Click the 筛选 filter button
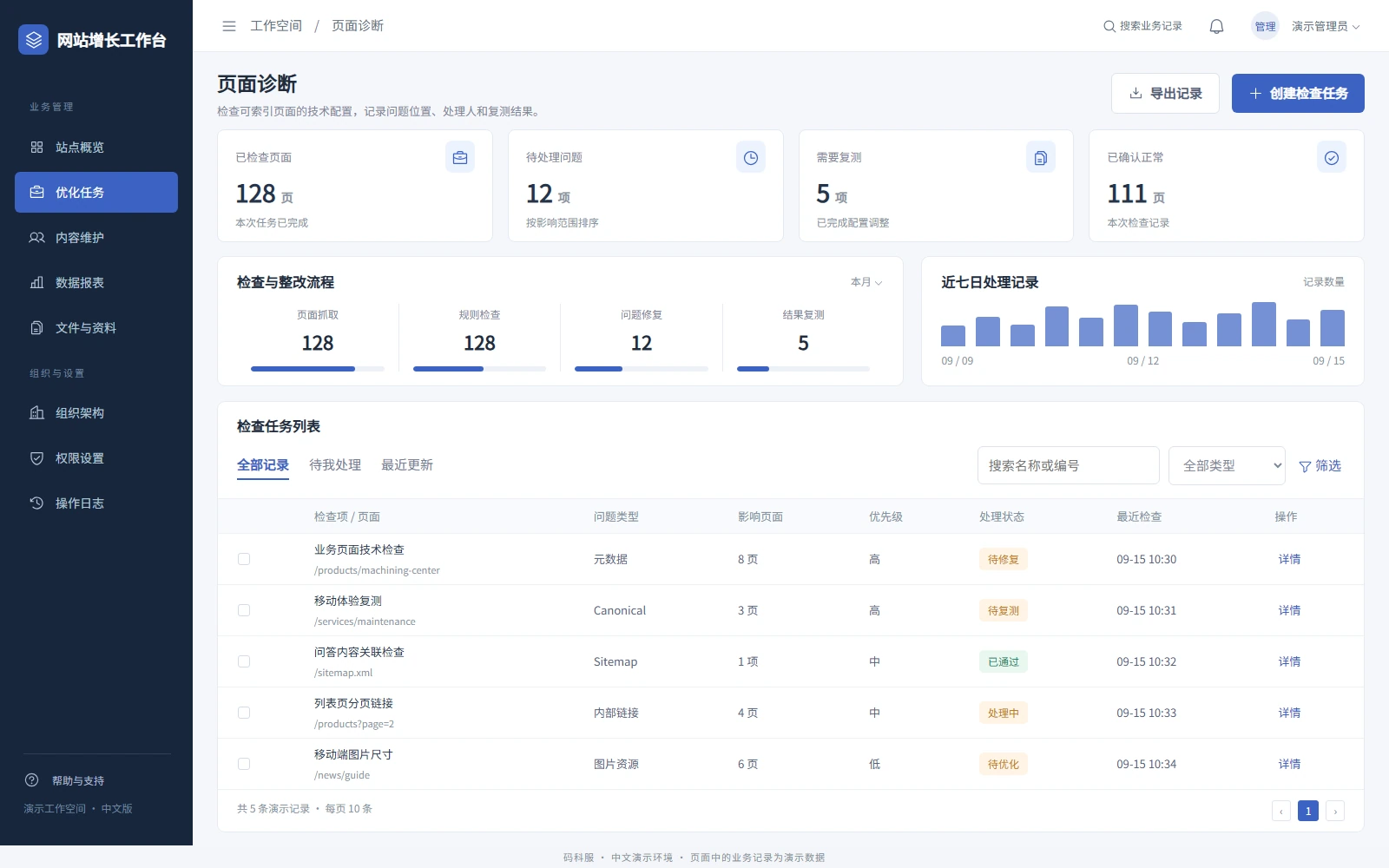 pos(1320,466)
